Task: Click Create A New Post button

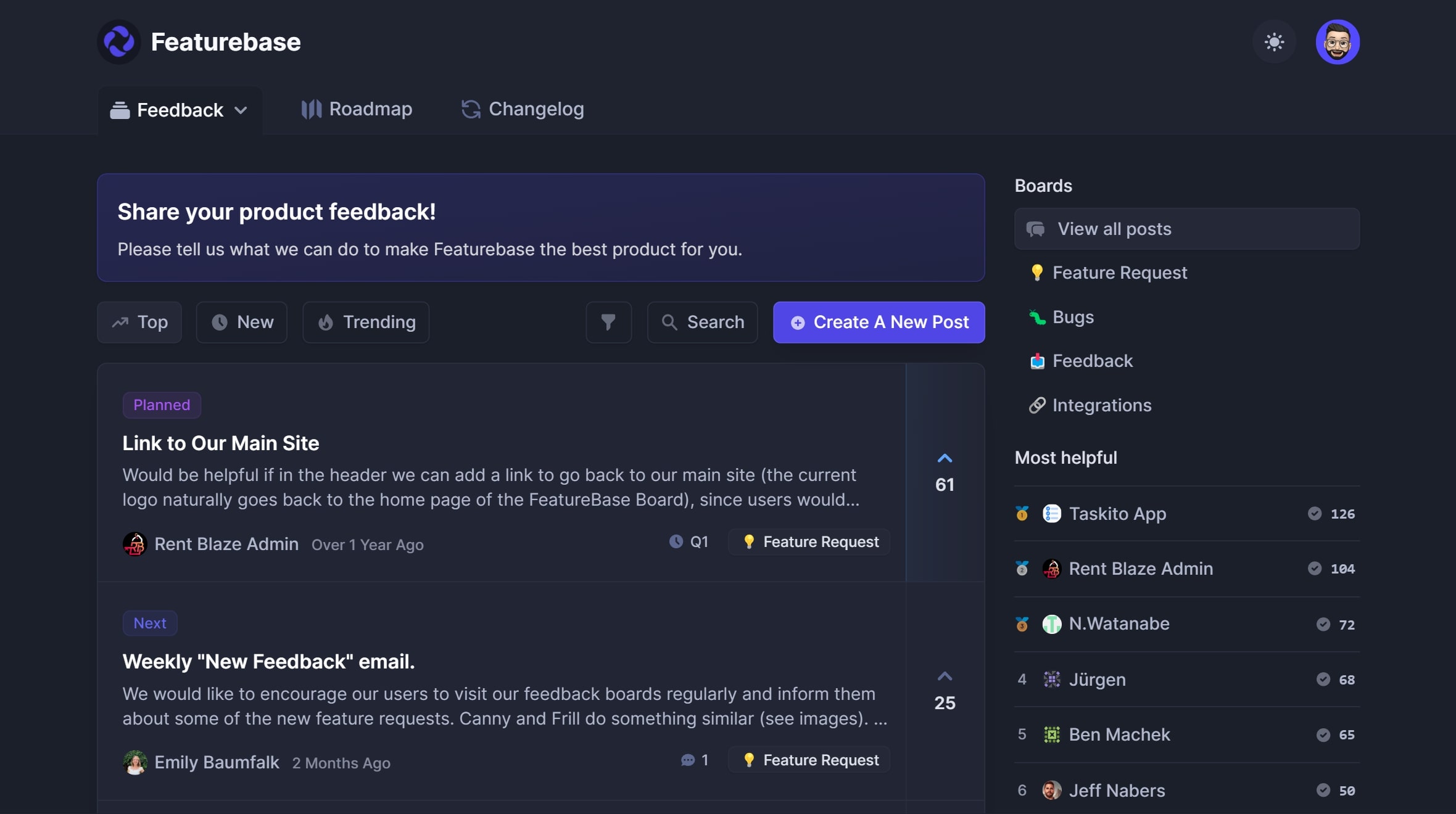Action: point(879,322)
